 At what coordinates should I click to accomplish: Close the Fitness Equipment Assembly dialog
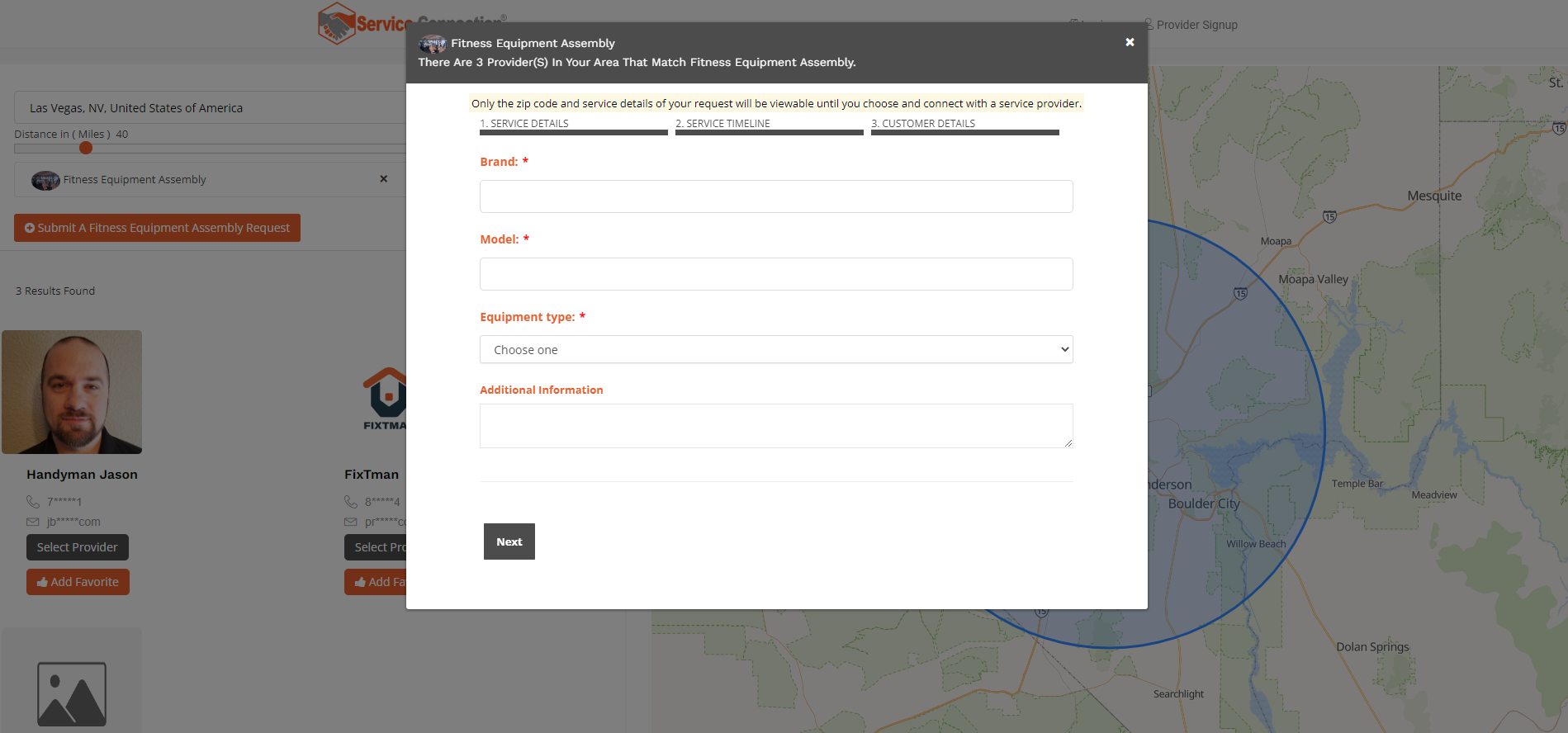pyautogui.click(x=1130, y=42)
